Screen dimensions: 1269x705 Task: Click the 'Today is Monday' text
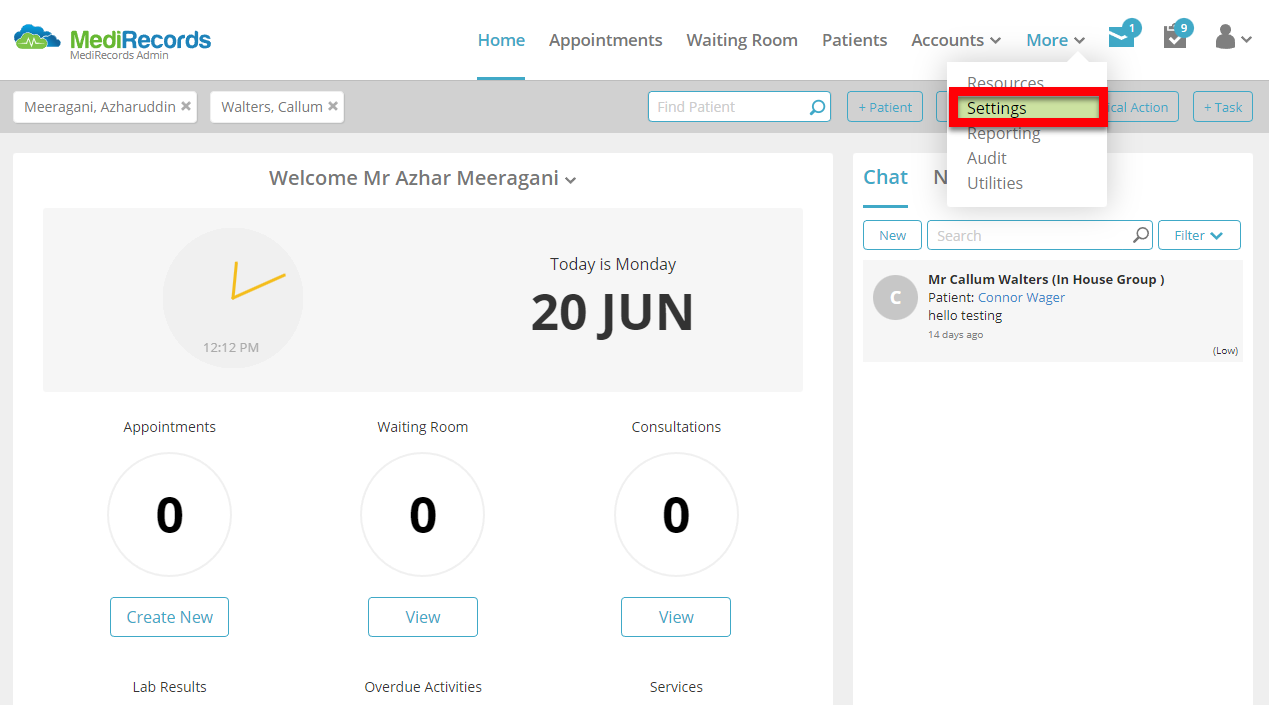click(613, 264)
